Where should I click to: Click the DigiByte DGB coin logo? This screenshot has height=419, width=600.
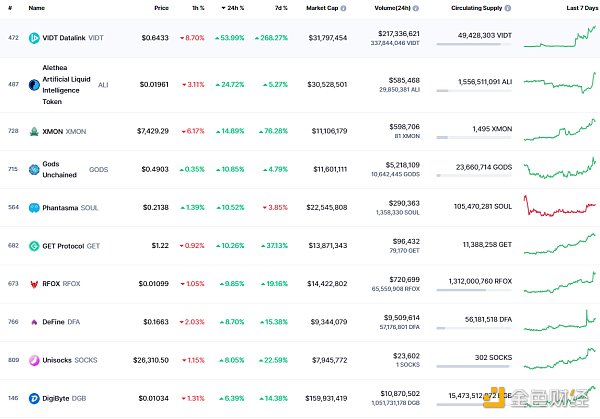tap(35, 398)
